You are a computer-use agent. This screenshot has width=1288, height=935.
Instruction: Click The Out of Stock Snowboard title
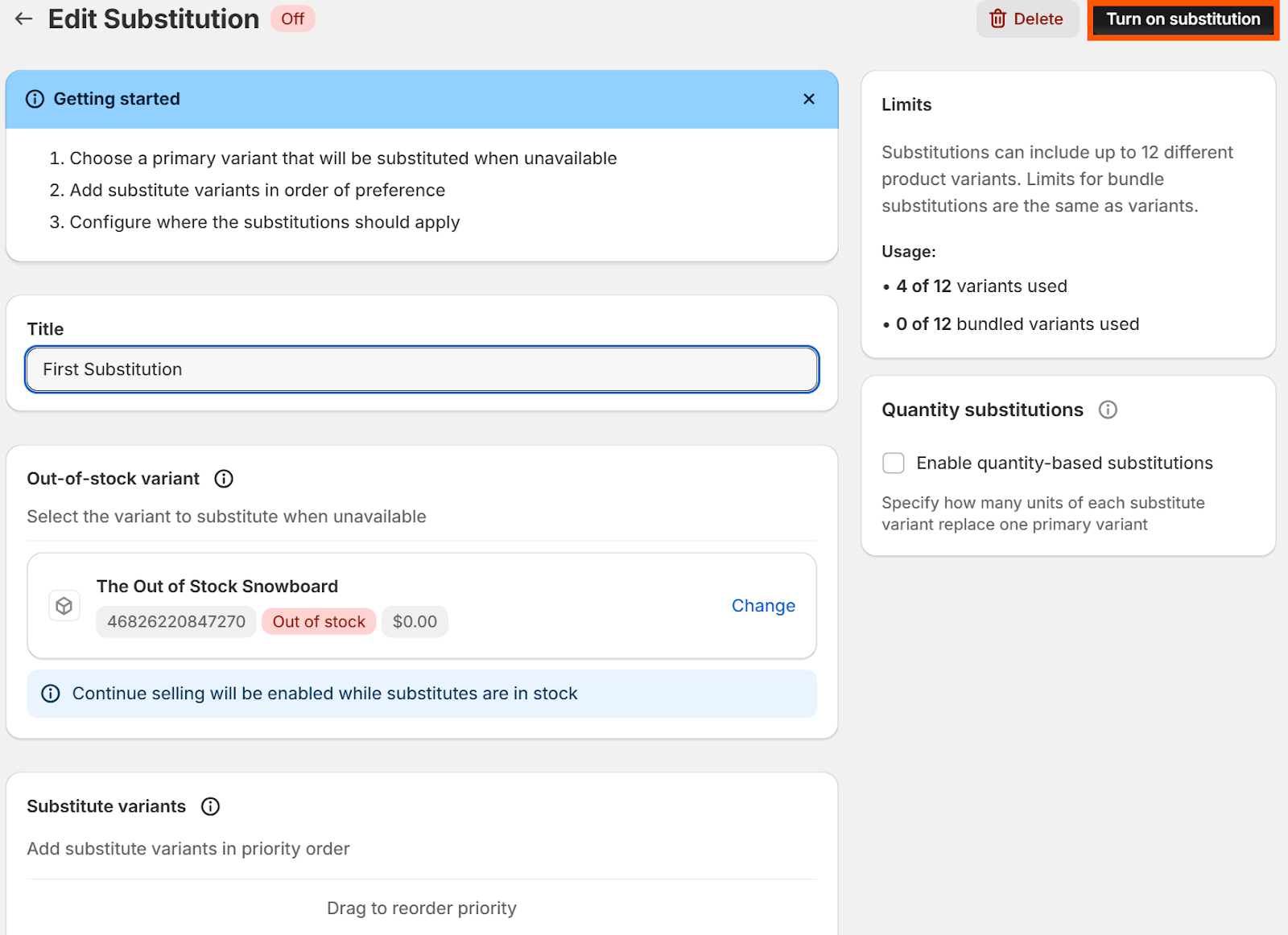217,587
